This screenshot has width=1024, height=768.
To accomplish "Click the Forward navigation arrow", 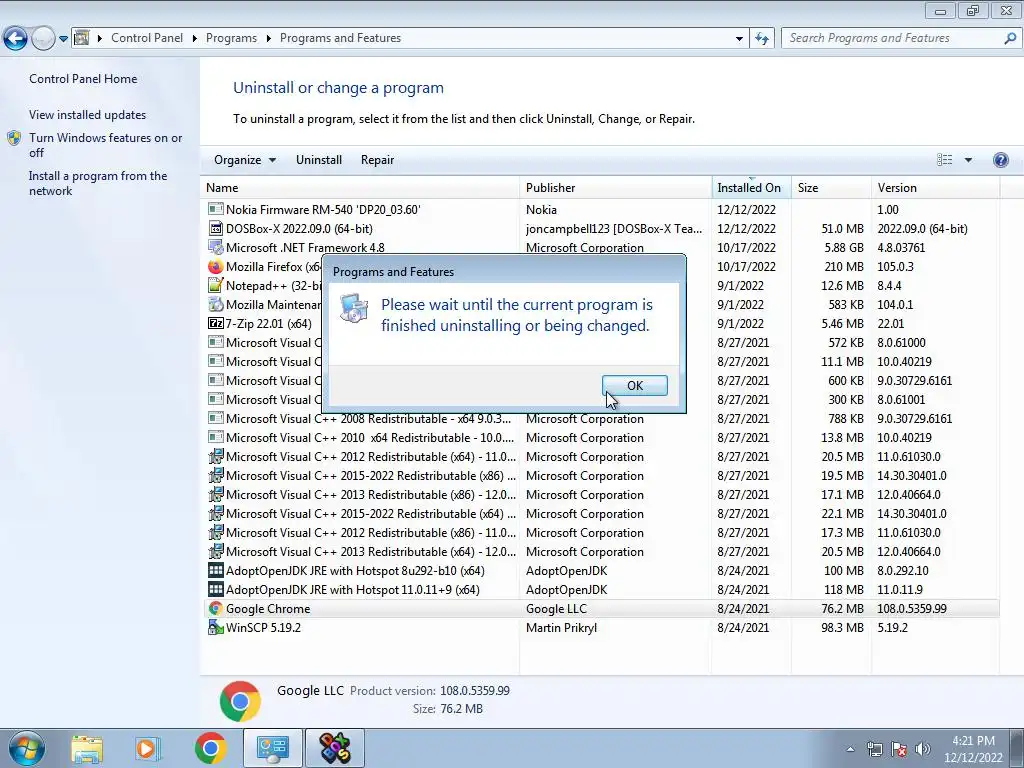I will 43,39.
